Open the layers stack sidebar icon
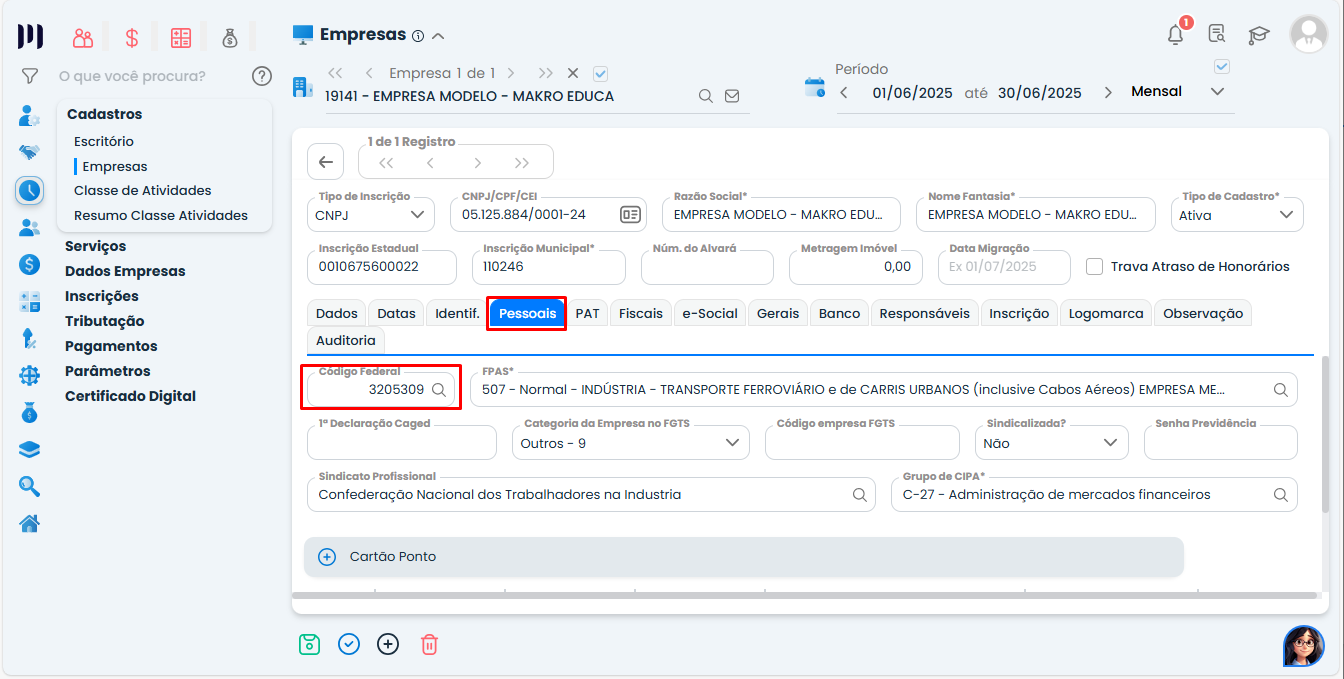 [x=30, y=450]
